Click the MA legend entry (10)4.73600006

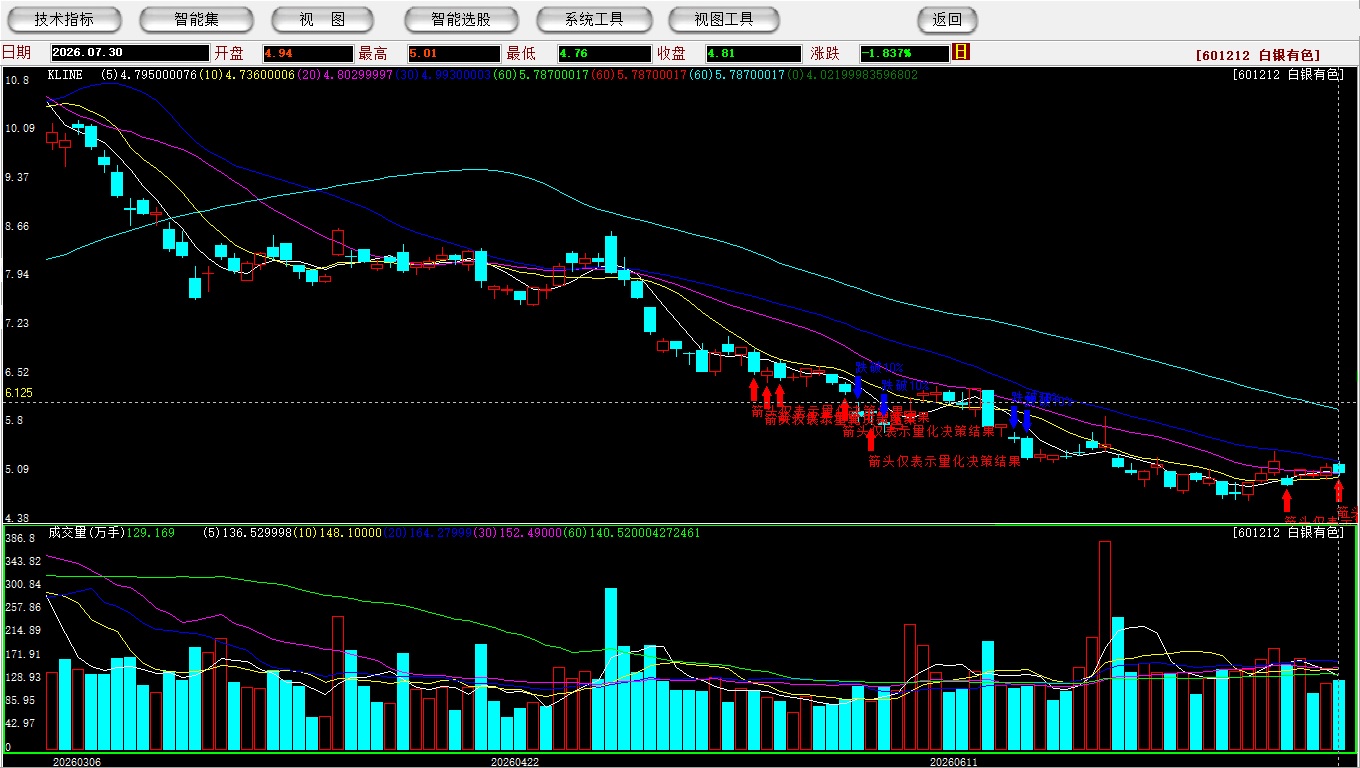245,75
